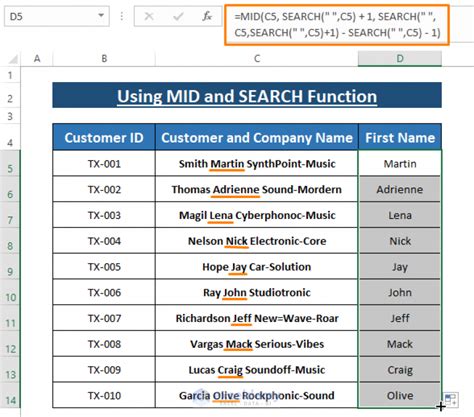The height and width of the screenshot is (417, 474).
Task: Select First Name cell 'Lena'
Action: point(400,215)
